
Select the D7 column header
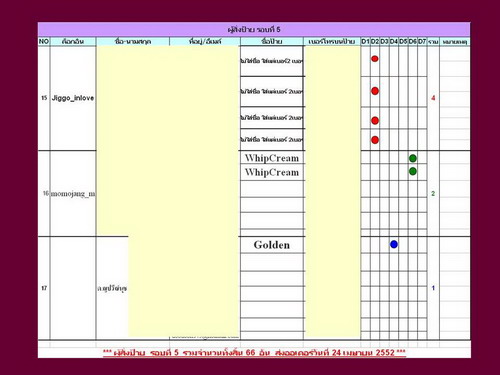click(422, 41)
